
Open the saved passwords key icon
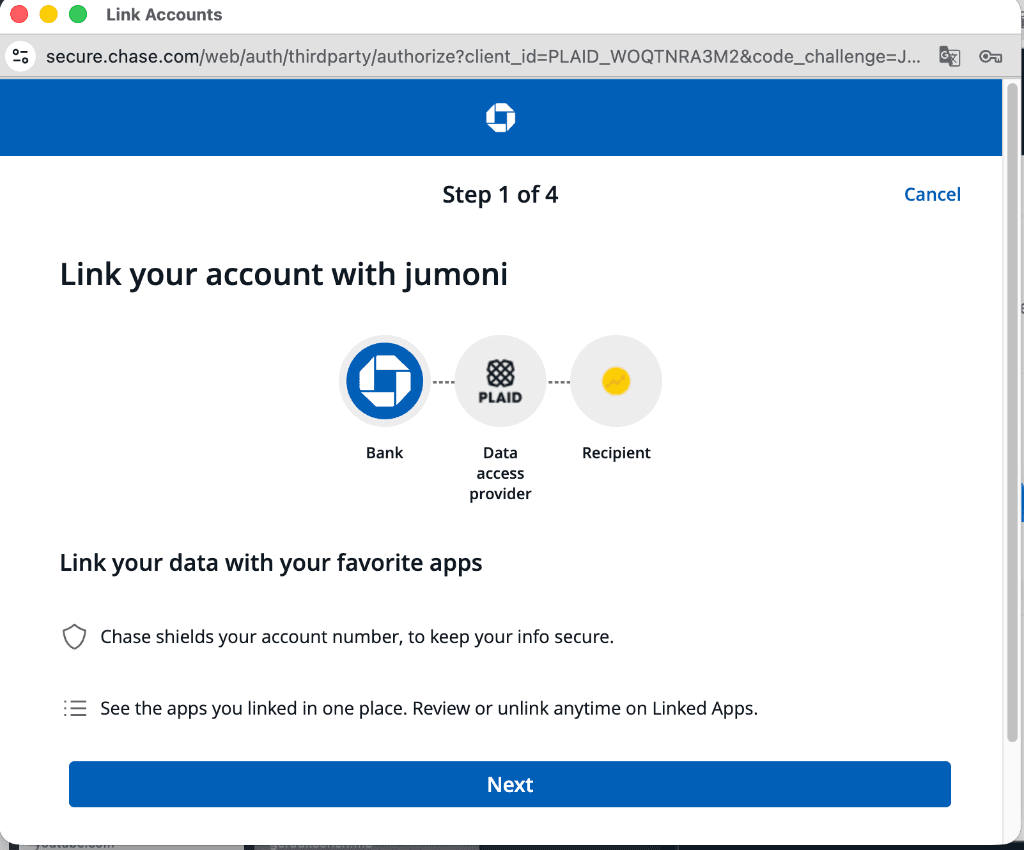tap(991, 57)
